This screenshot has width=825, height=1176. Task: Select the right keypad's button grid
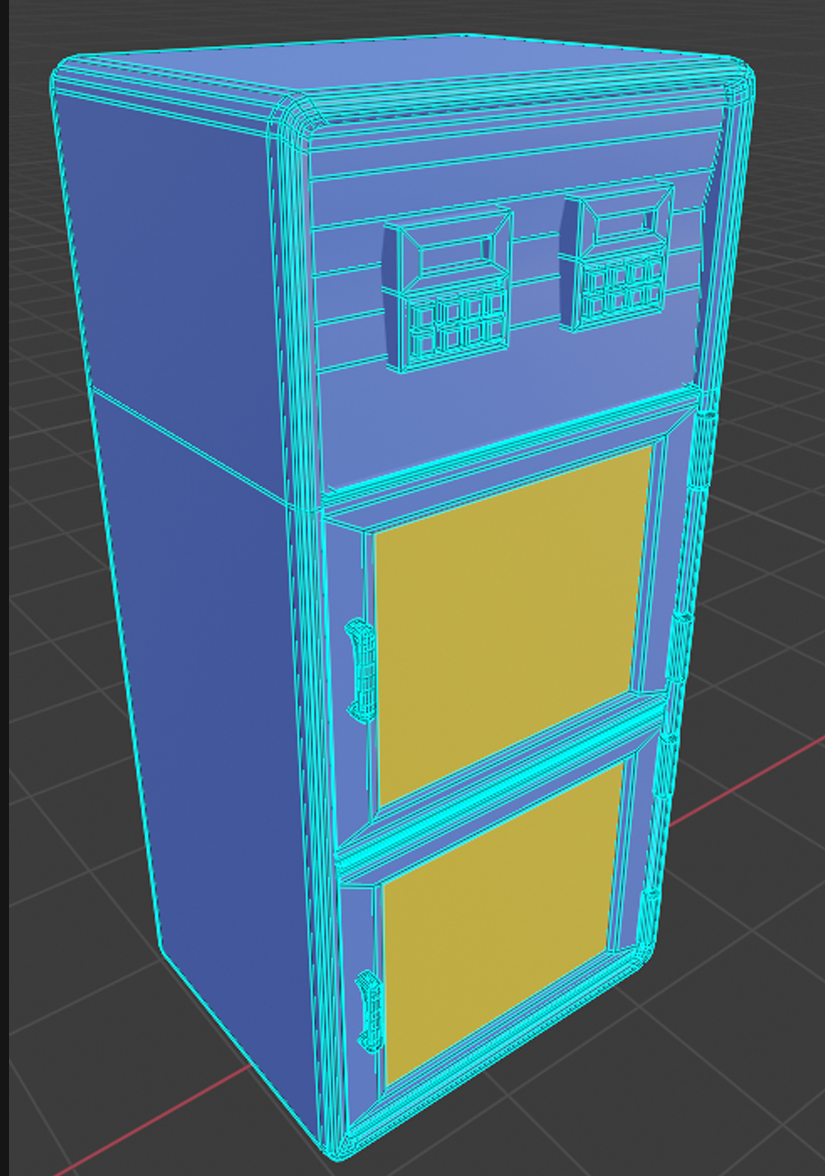tap(623, 288)
